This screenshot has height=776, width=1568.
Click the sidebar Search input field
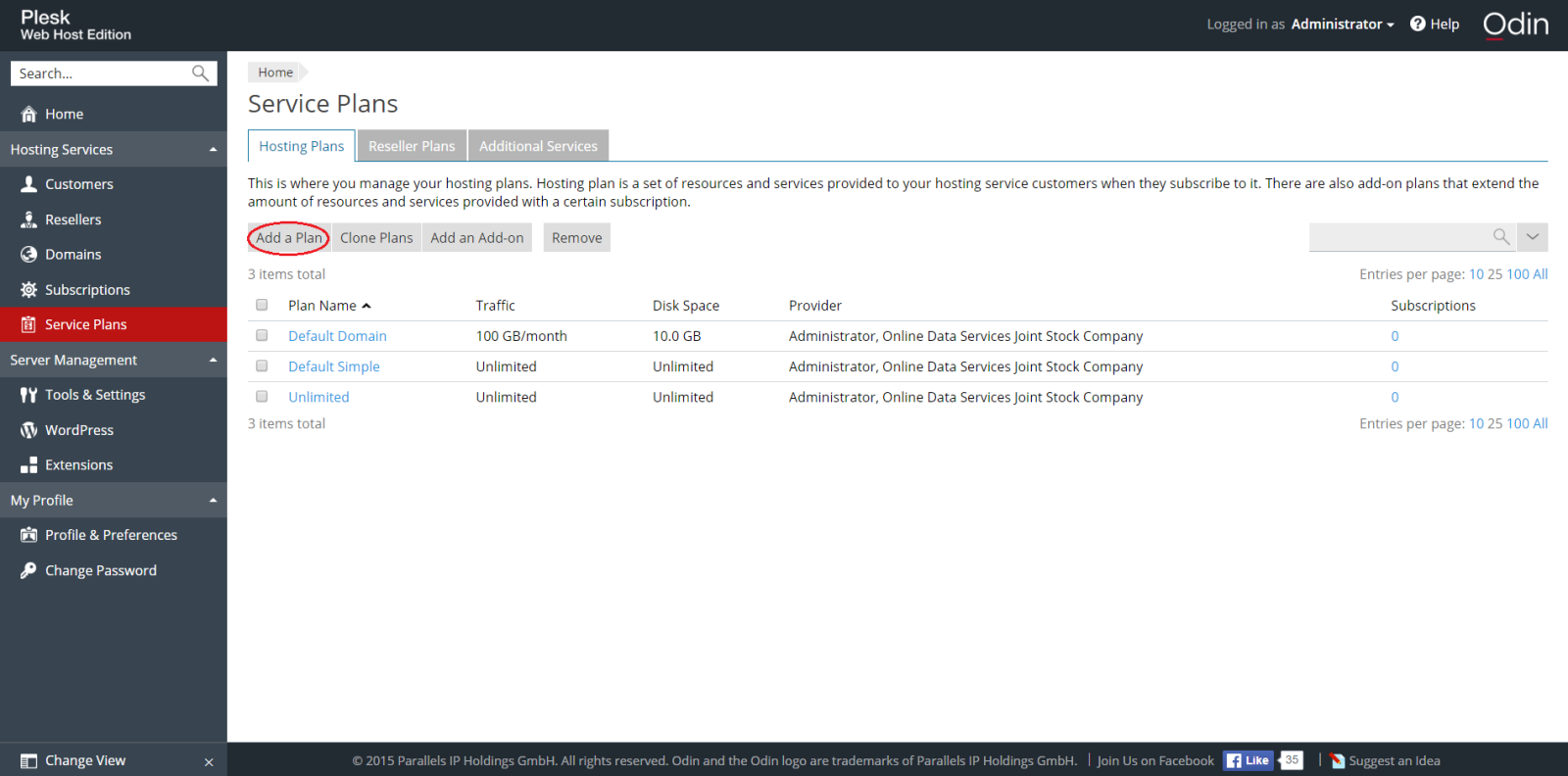point(102,73)
